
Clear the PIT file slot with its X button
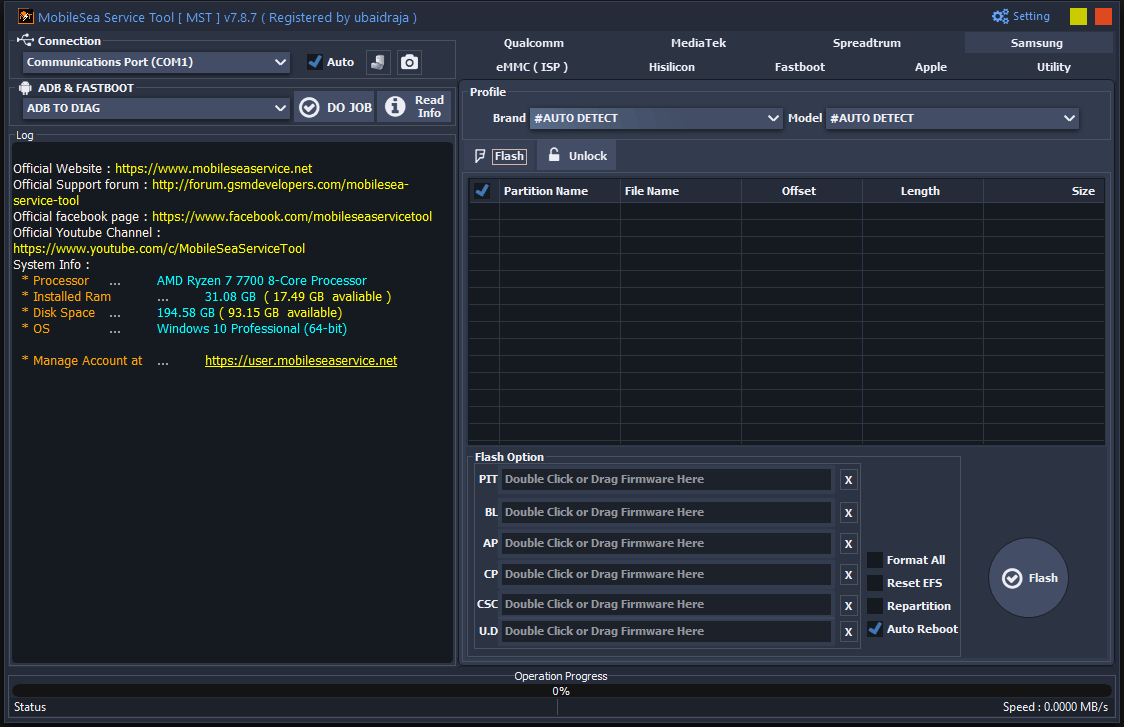(848, 480)
